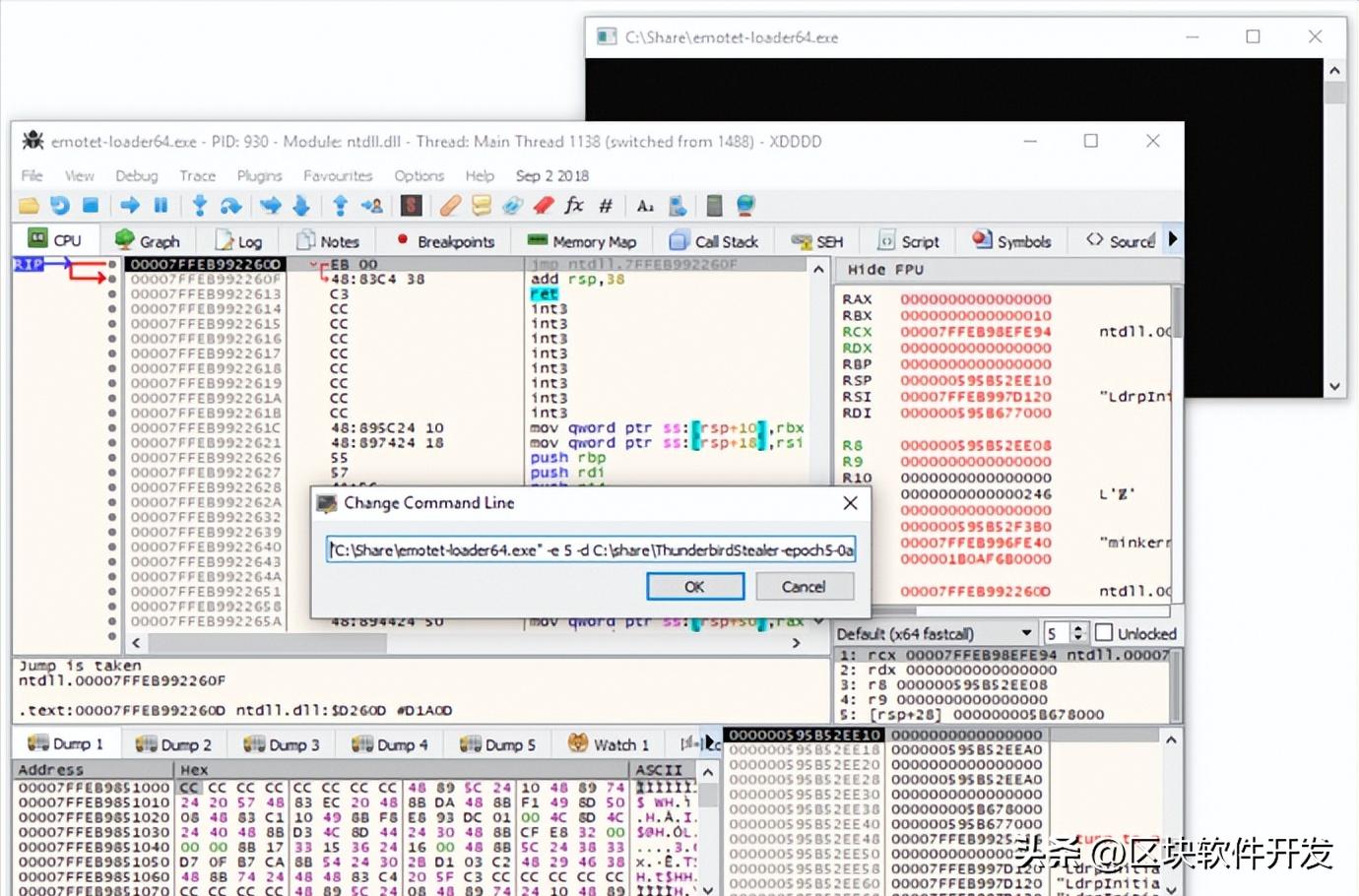
Task: Toggle the Unlocked checkbox
Action: pos(1104,632)
